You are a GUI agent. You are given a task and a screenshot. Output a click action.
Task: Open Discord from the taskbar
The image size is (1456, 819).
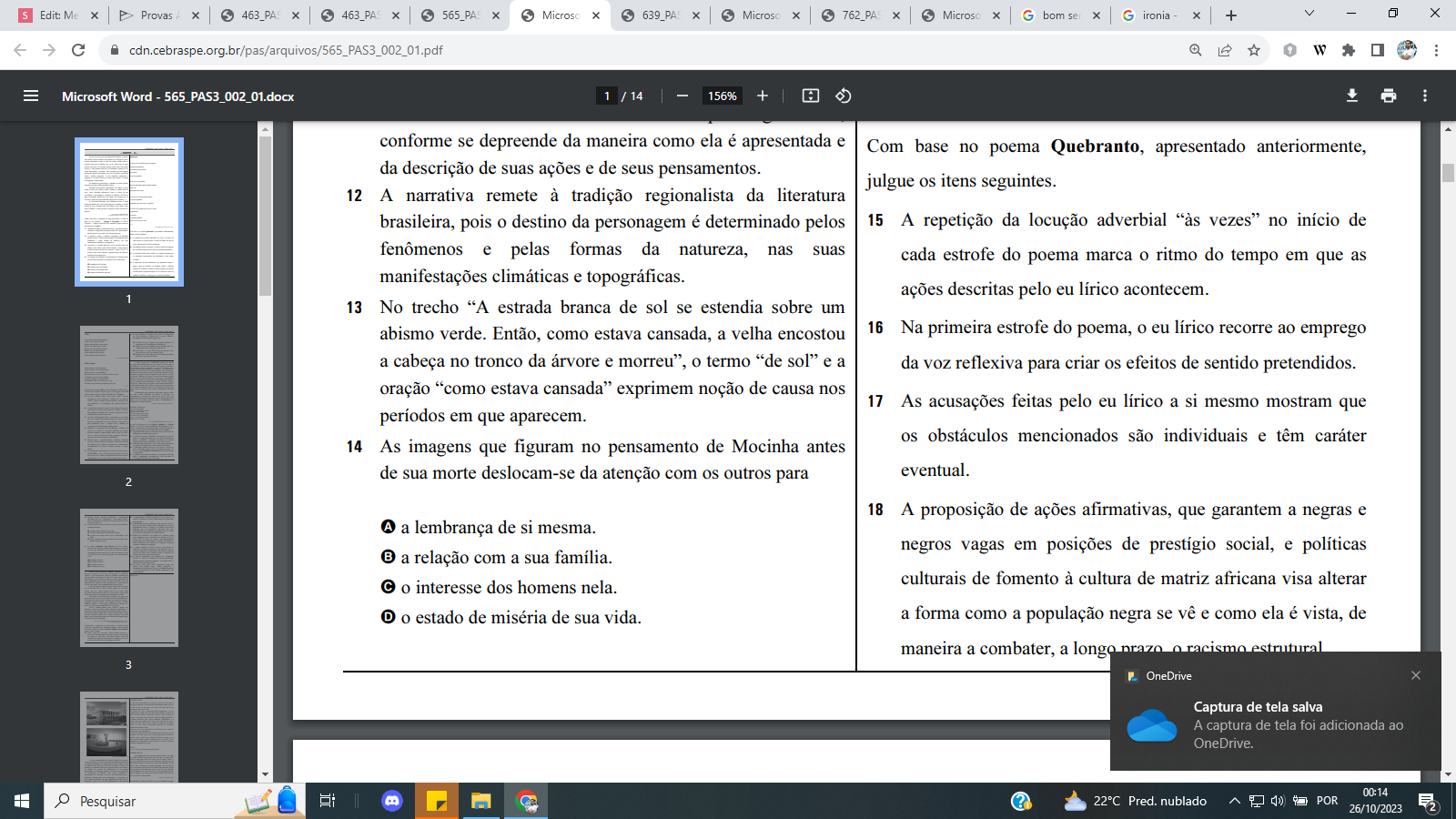(x=392, y=801)
